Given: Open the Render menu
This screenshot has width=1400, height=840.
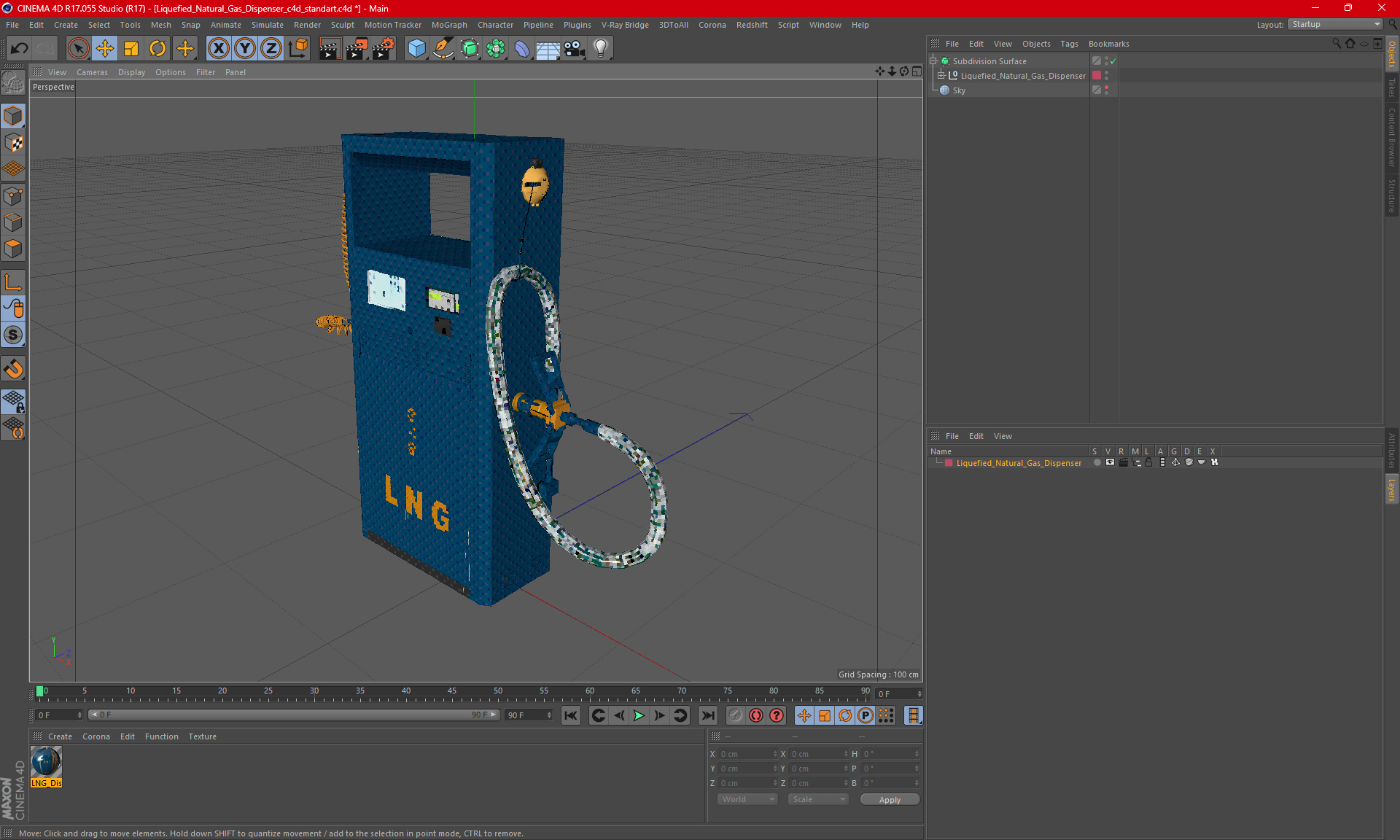Looking at the screenshot, I should (x=307, y=25).
